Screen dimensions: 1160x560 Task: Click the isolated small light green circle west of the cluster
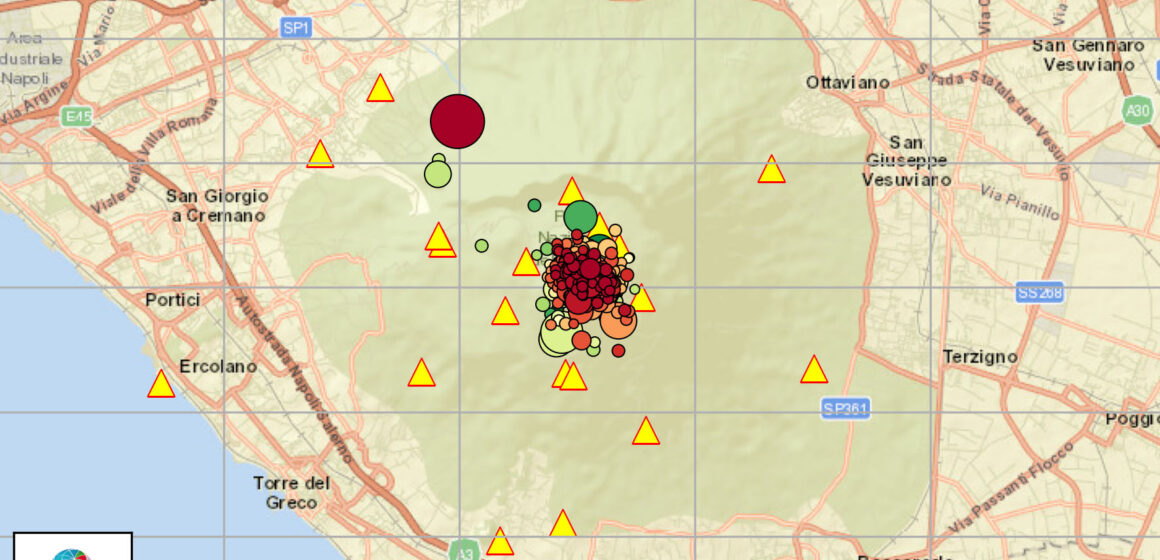(482, 246)
